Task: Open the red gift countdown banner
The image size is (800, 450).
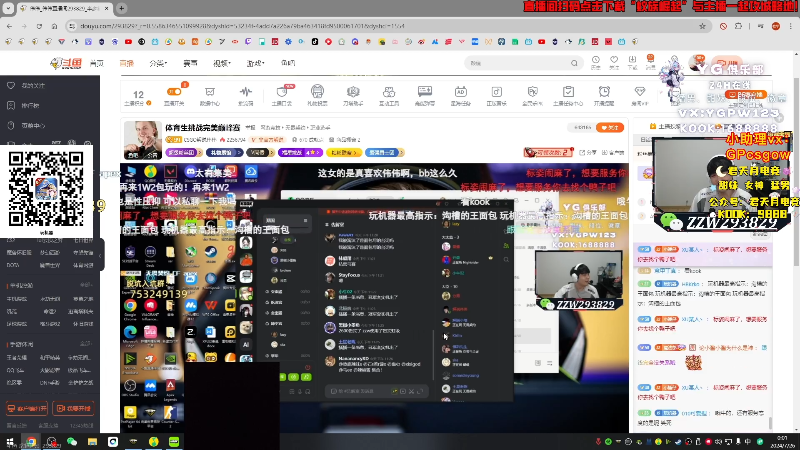Action: pyautogui.click(x=548, y=152)
